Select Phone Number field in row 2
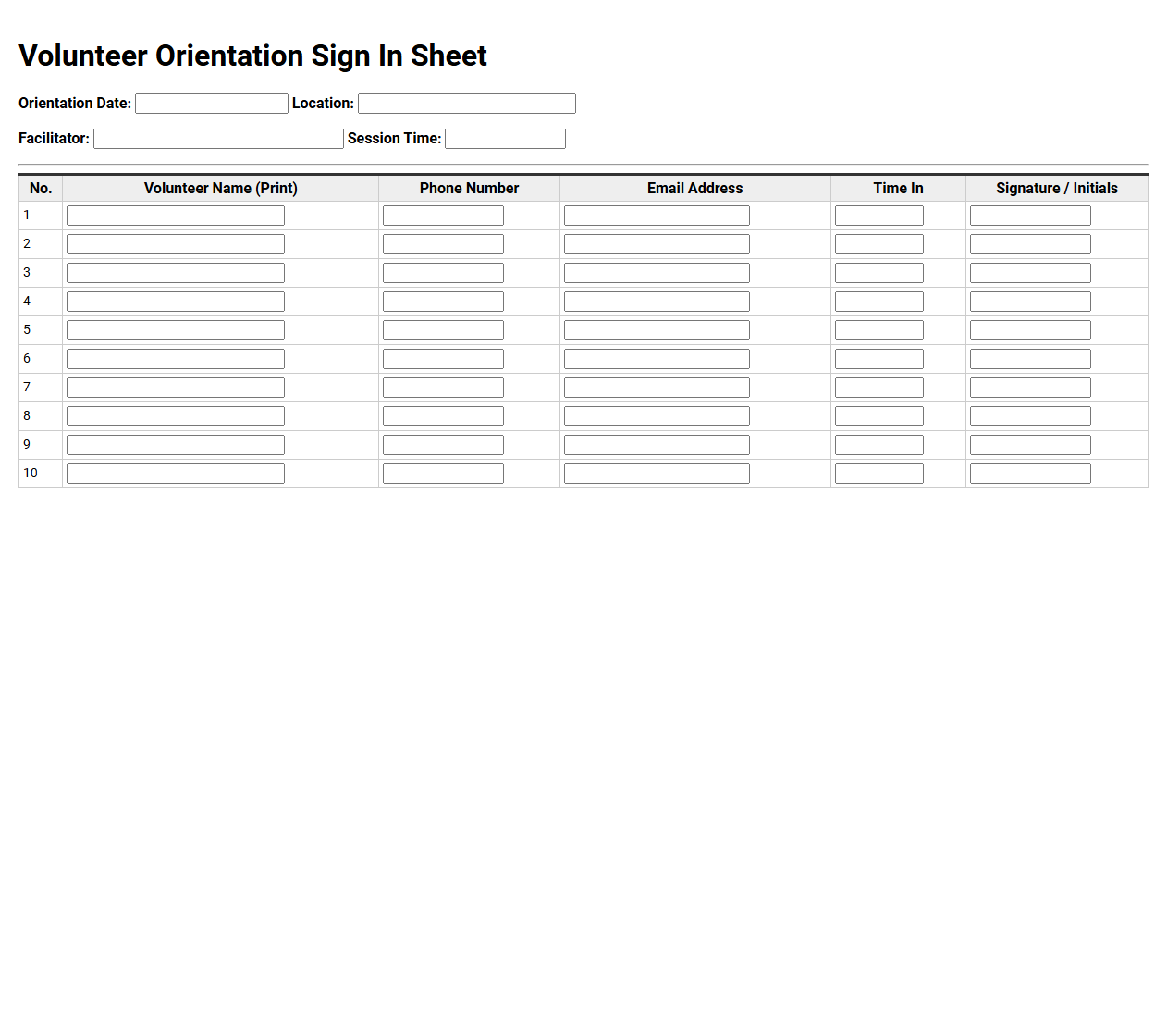 (x=443, y=244)
